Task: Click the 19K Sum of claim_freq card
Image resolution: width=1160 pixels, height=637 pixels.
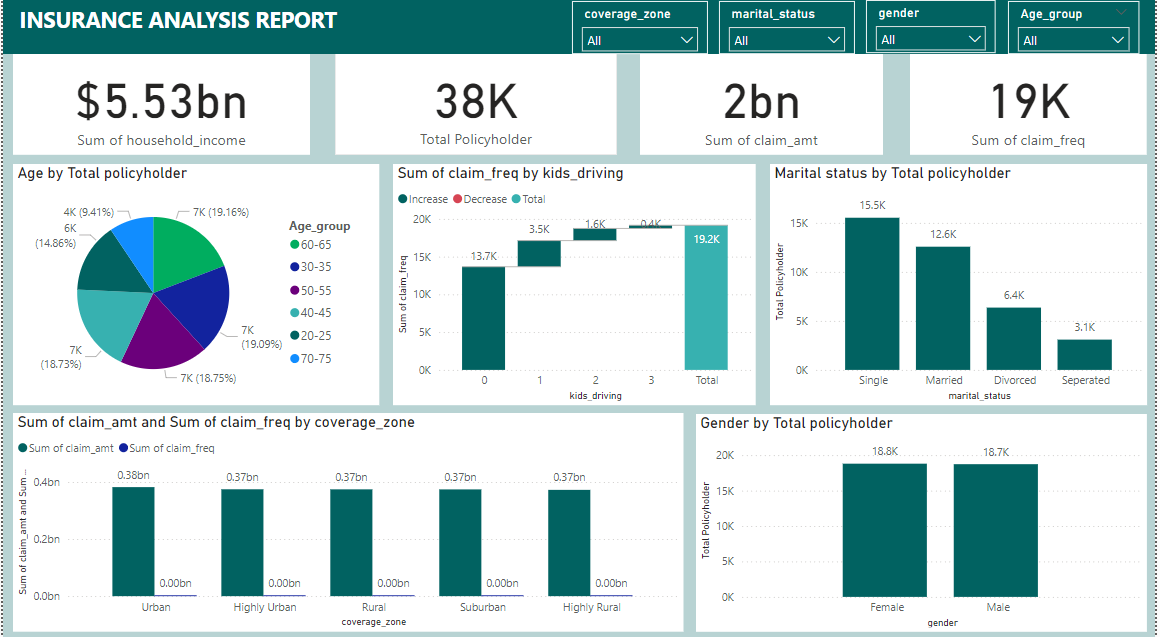Action: click(x=1028, y=105)
